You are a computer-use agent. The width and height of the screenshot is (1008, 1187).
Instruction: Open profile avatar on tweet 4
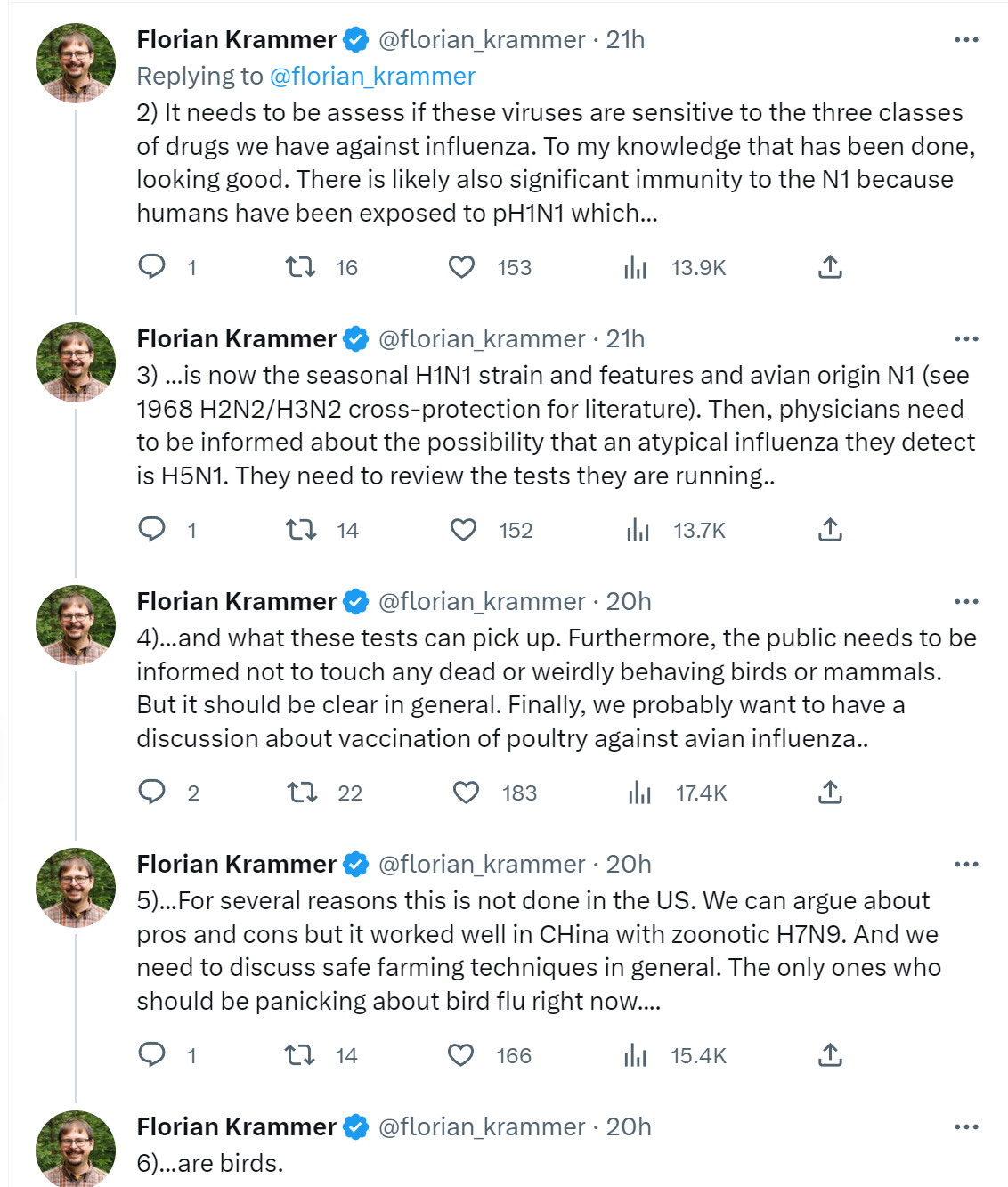pyautogui.click(x=76, y=624)
